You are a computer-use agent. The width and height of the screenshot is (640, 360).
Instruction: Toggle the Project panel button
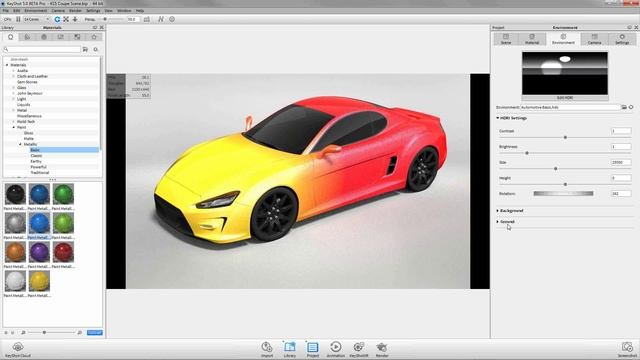(x=313, y=349)
